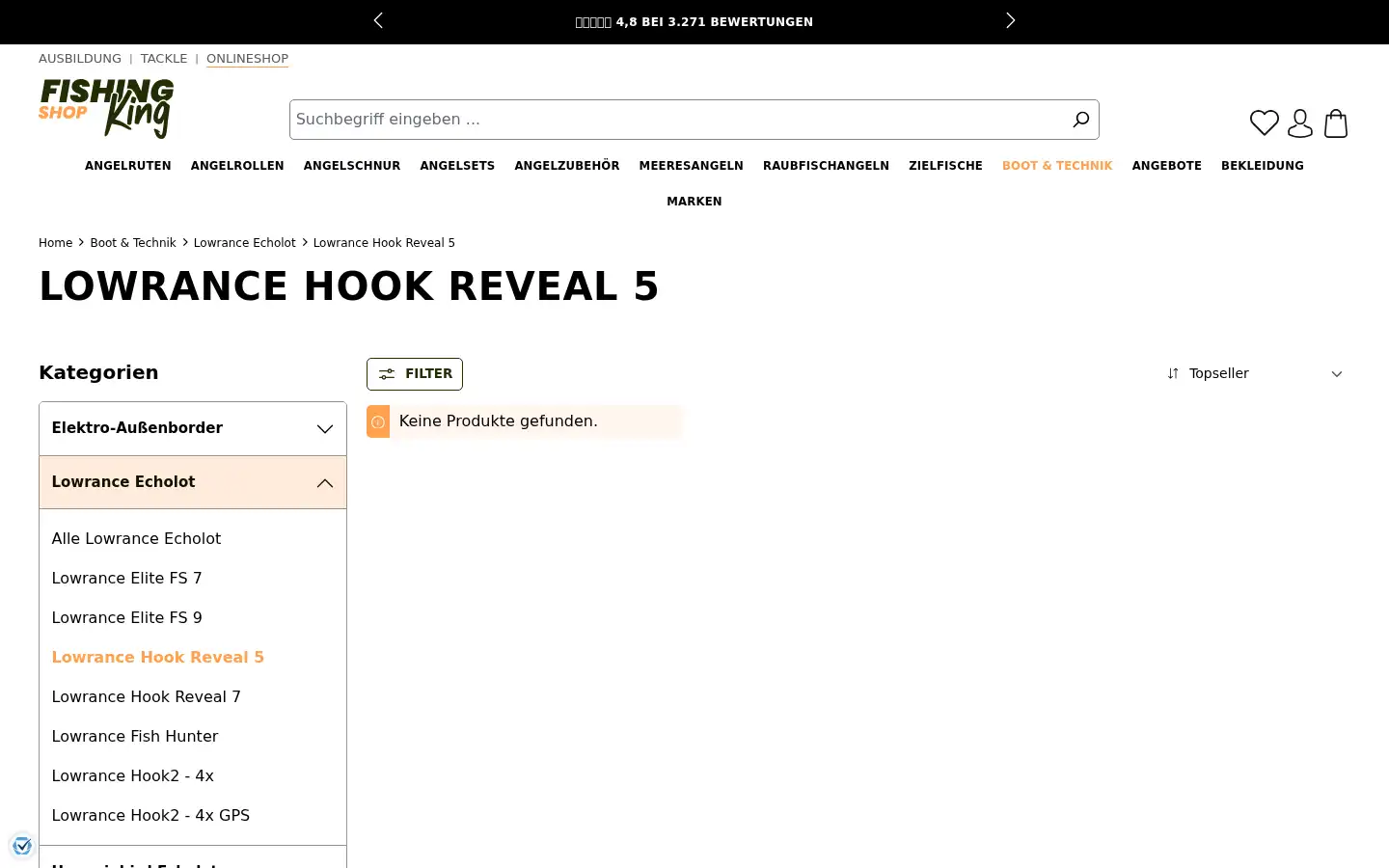Open the TACKLE top link

(164, 59)
